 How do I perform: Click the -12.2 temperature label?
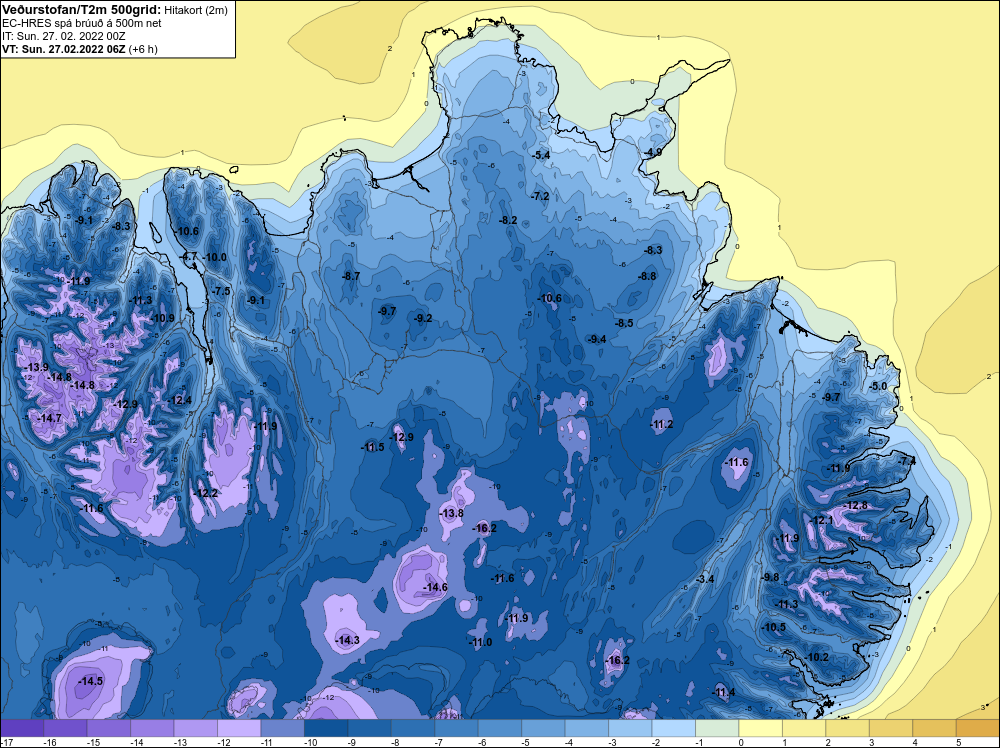(206, 493)
